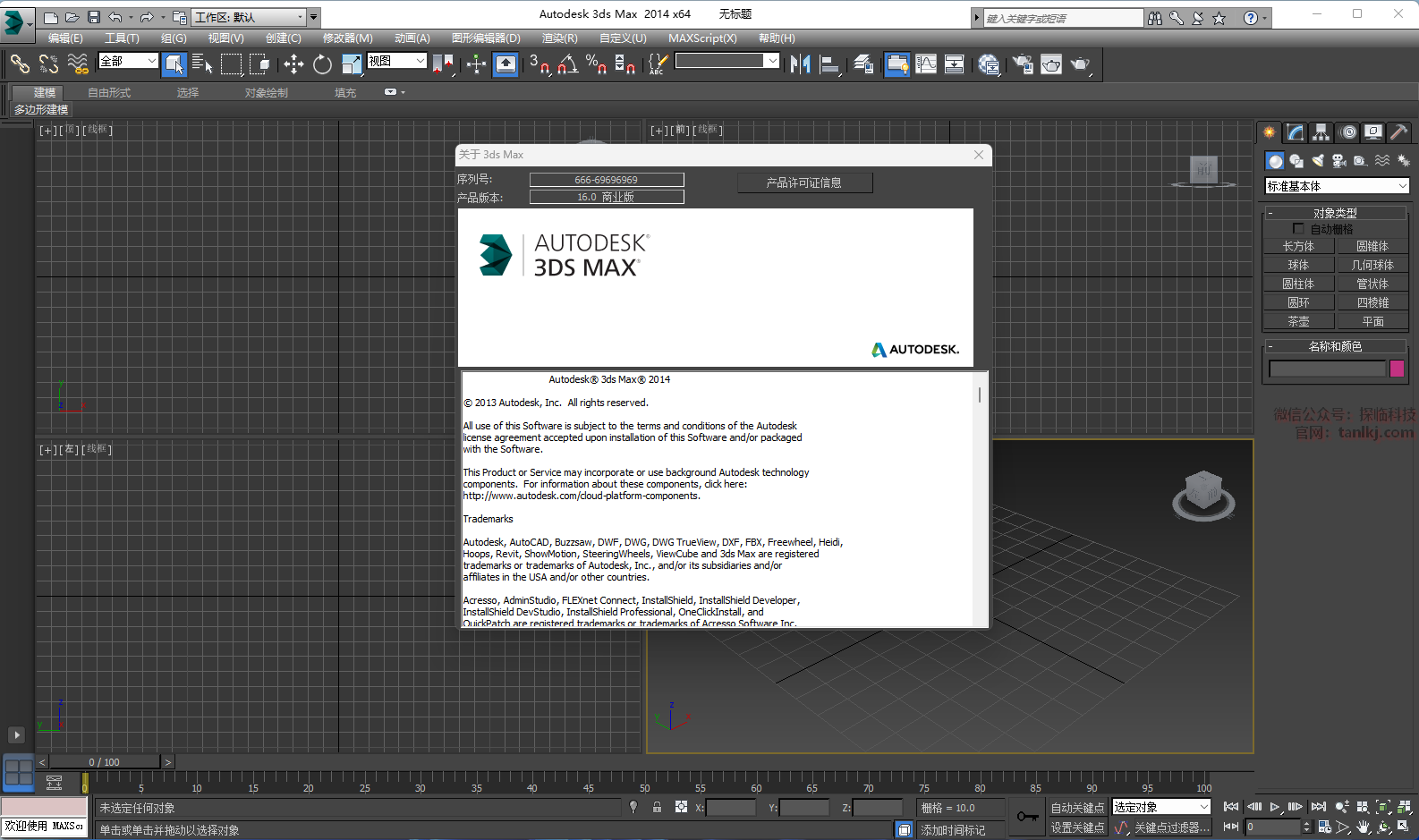
Task: Click the Mirror tool icon
Action: click(800, 64)
